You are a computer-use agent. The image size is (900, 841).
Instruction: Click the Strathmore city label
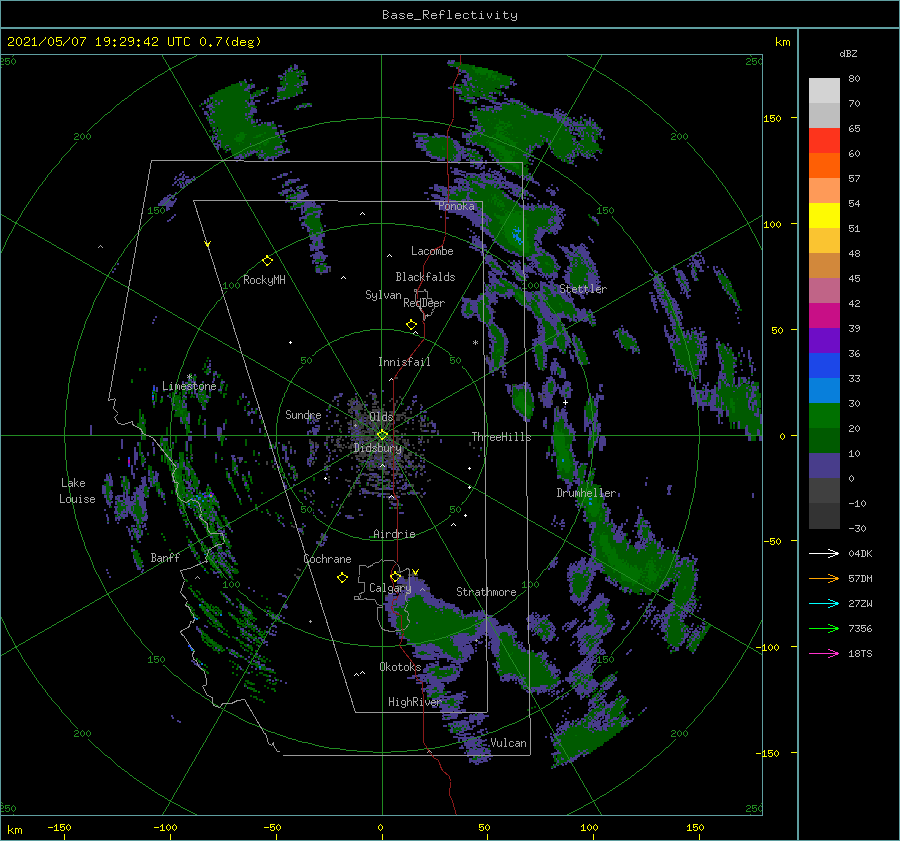[486, 592]
